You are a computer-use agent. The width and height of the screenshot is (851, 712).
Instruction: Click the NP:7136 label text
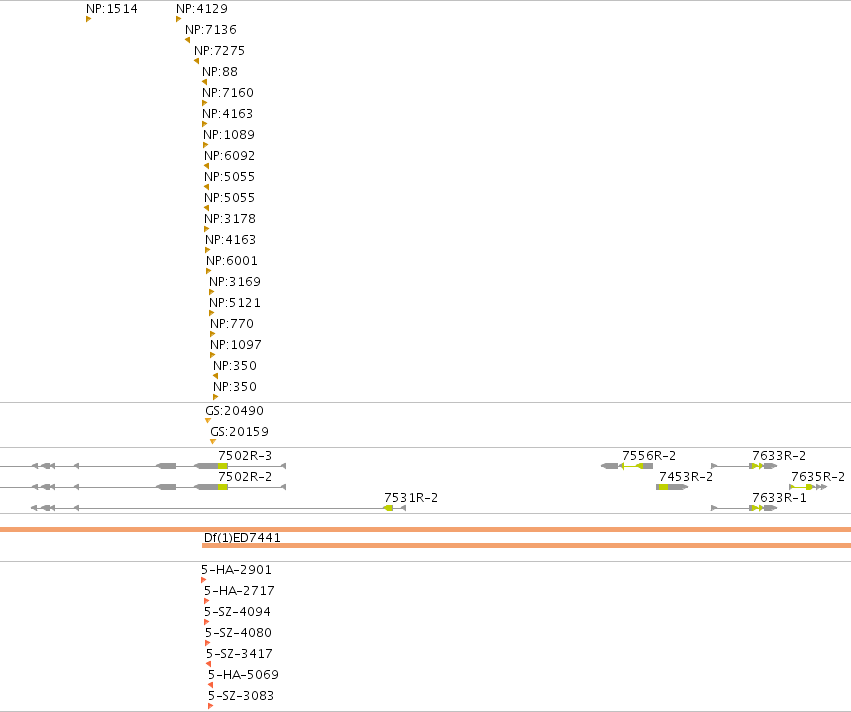pyautogui.click(x=211, y=30)
